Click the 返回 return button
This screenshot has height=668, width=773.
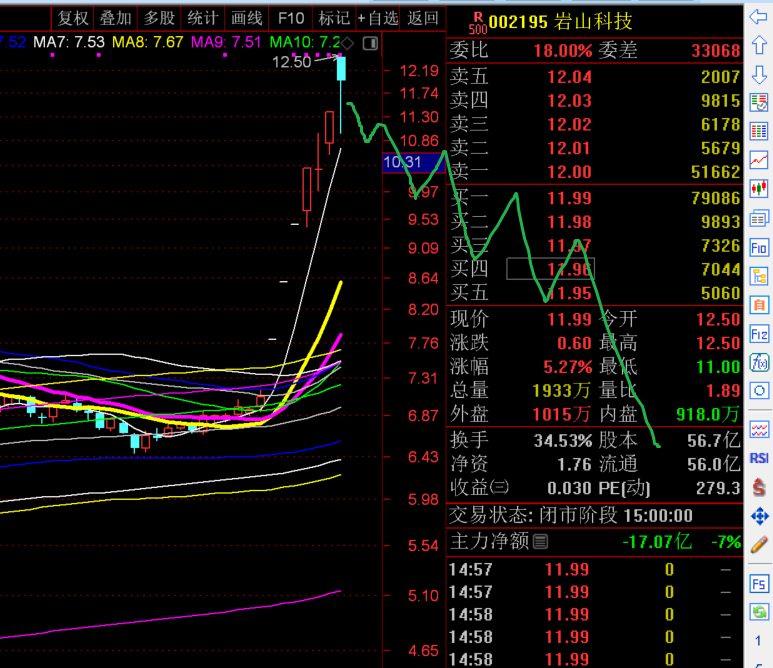(422, 18)
